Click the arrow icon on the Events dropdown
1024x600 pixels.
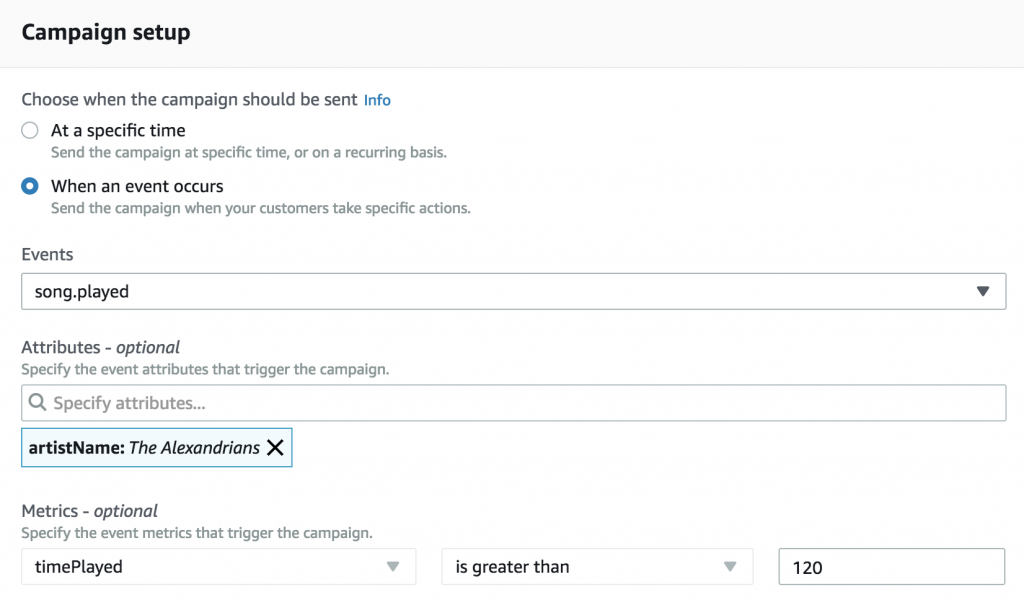pyautogui.click(x=982, y=292)
